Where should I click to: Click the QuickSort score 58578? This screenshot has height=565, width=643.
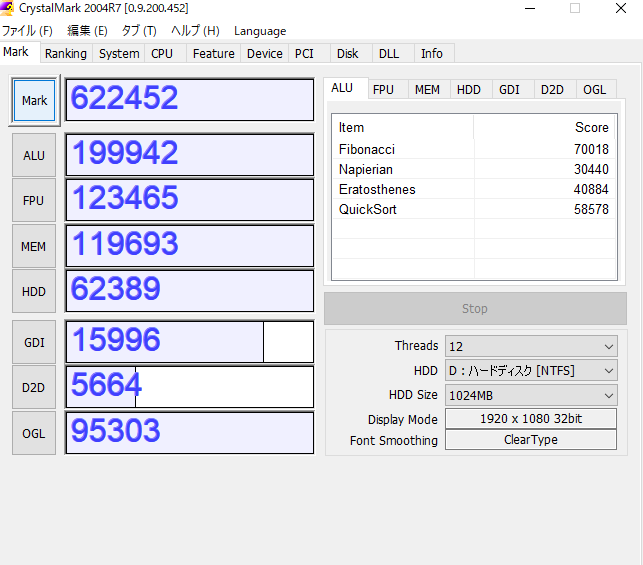pos(591,210)
